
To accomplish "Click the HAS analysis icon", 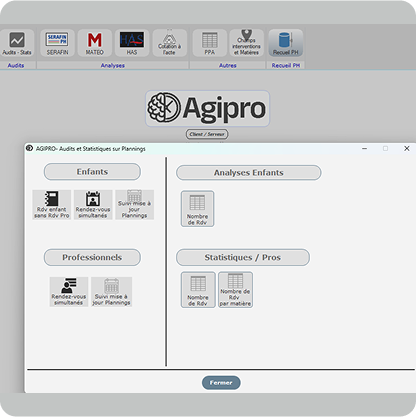I will pyautogui.click(x=132, y=43).
